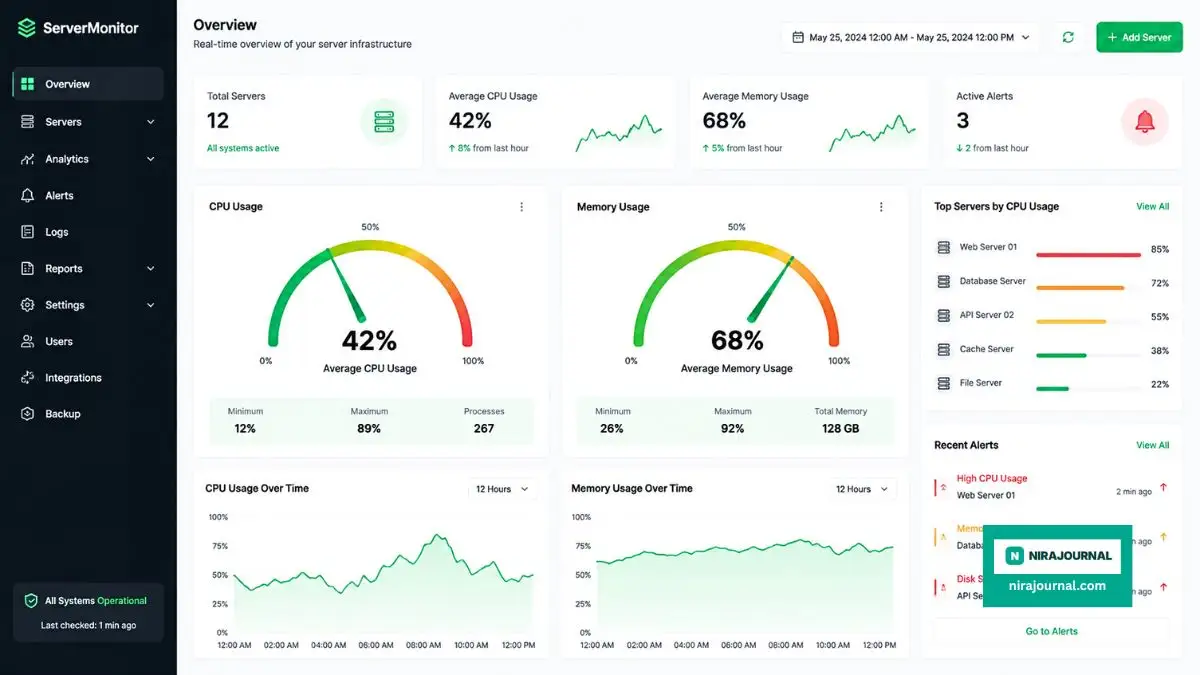This screenshot has width=1200, height=675.
Task: Open the Memory Usage card three-dot menu
Action: (881, 207)
